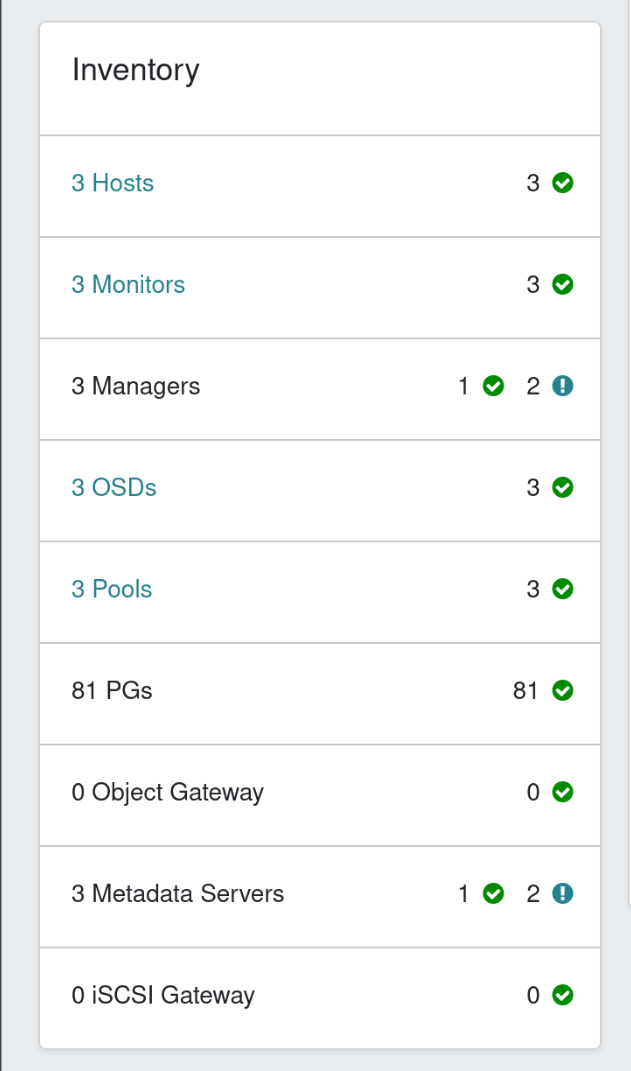
Task: Click green check icon in PGs row
Action: (x=563, y=691)
